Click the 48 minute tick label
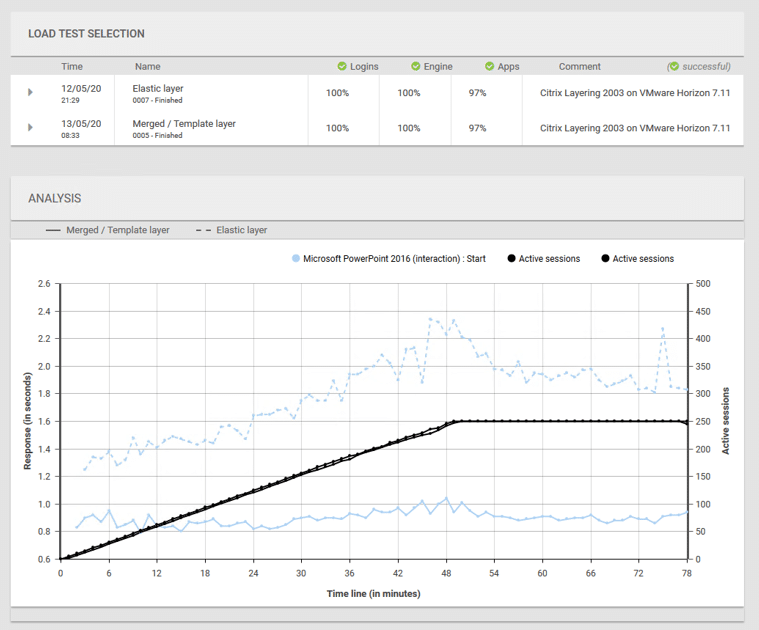 [x=446, y=573]
